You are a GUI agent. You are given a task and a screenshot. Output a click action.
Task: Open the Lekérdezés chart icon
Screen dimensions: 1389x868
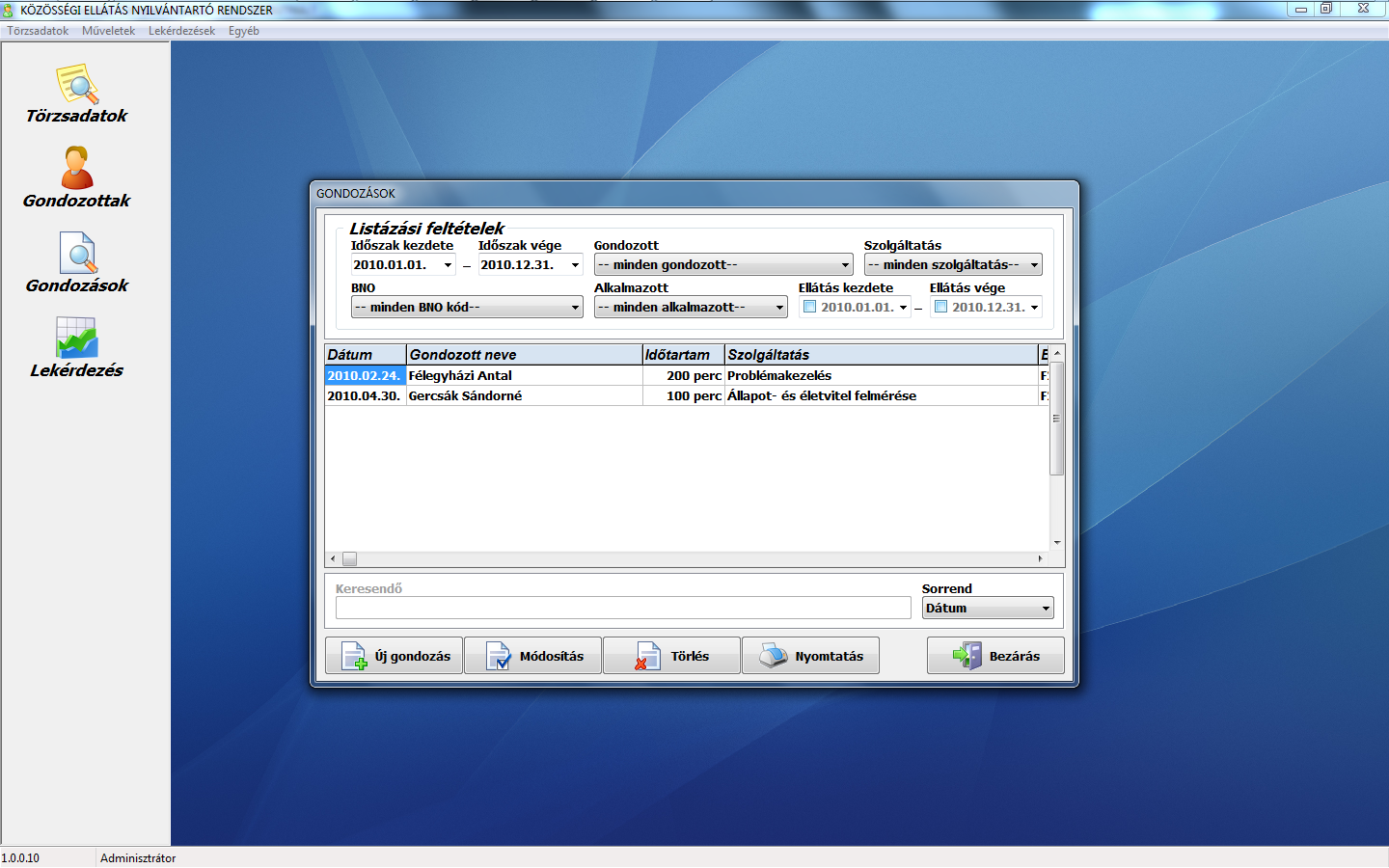[x=77, y=338]
